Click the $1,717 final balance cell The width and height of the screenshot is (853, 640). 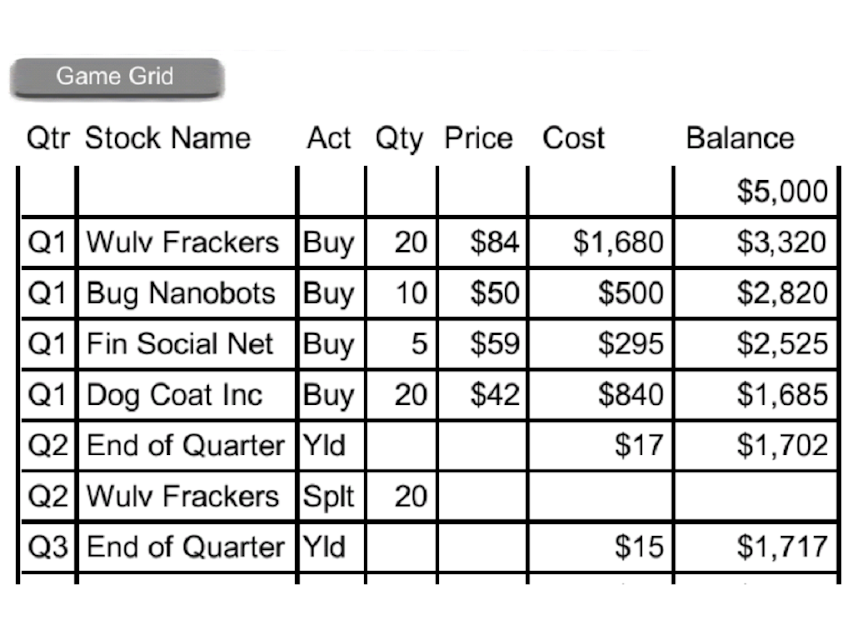coord(755,547)
